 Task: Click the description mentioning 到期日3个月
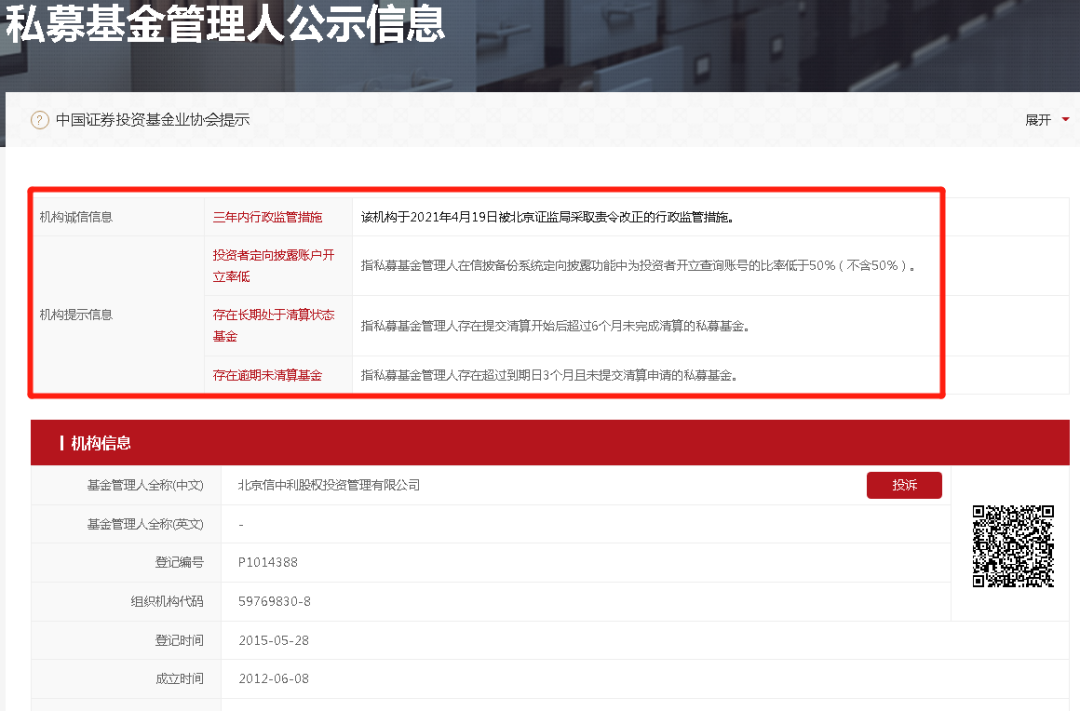[550, 375]
